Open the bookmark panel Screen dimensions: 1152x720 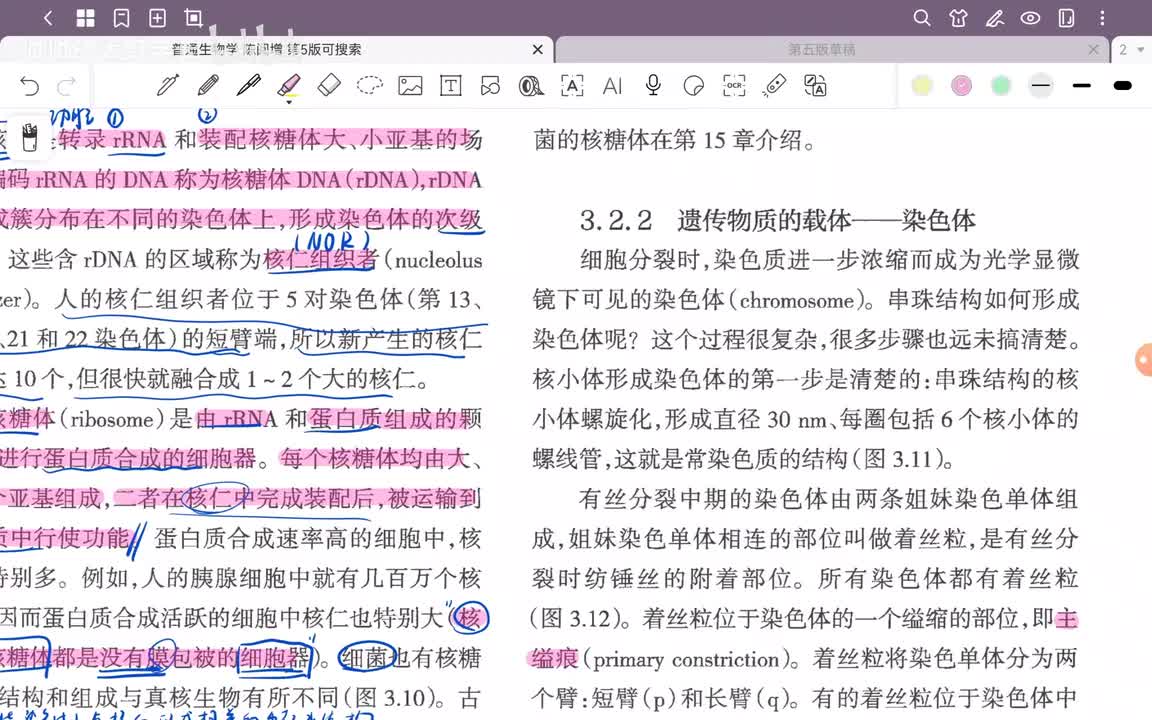121,18
